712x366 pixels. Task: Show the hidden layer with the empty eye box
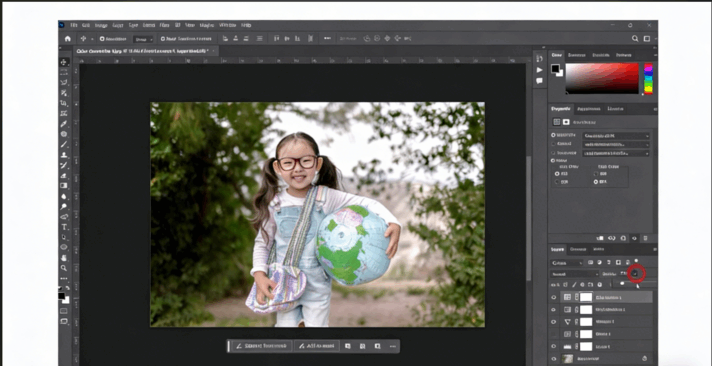(554, 334)
